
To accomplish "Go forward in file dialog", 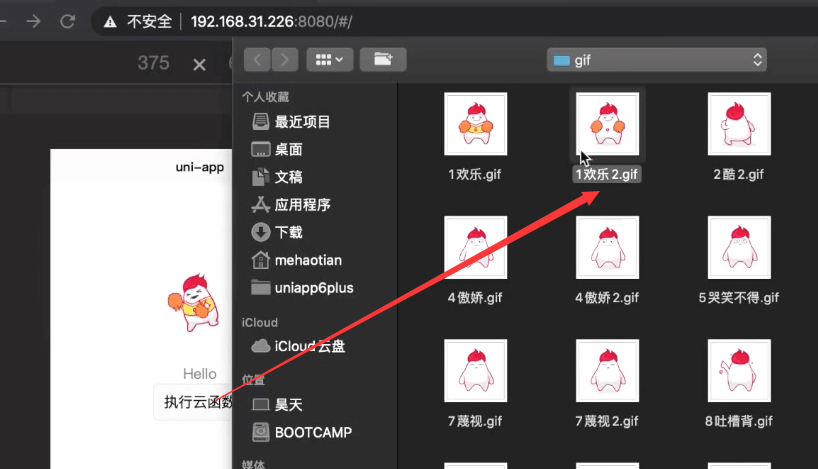I will click(x=284, y=59).
